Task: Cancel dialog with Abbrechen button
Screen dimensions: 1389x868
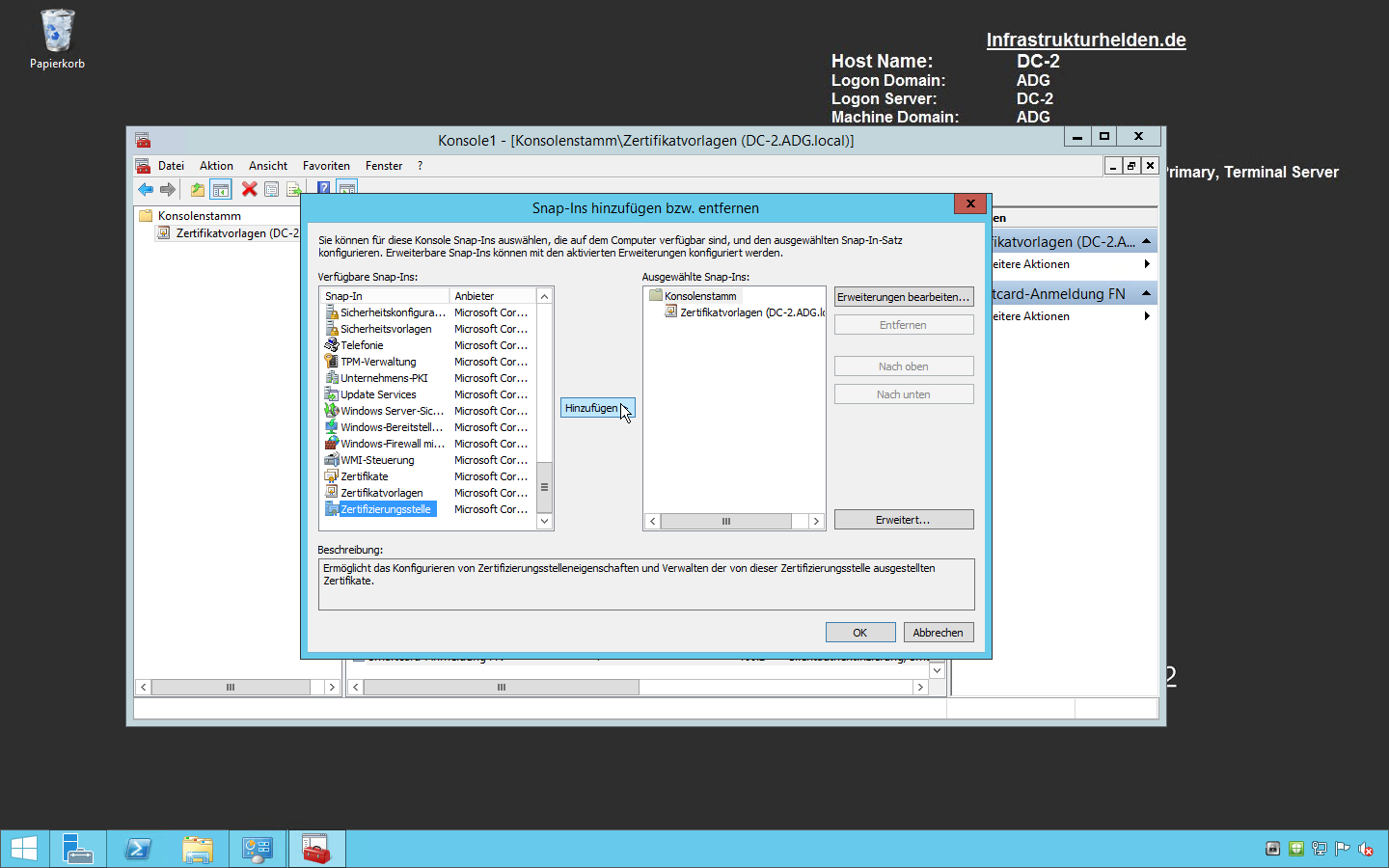Action: (x=939, y=633)
